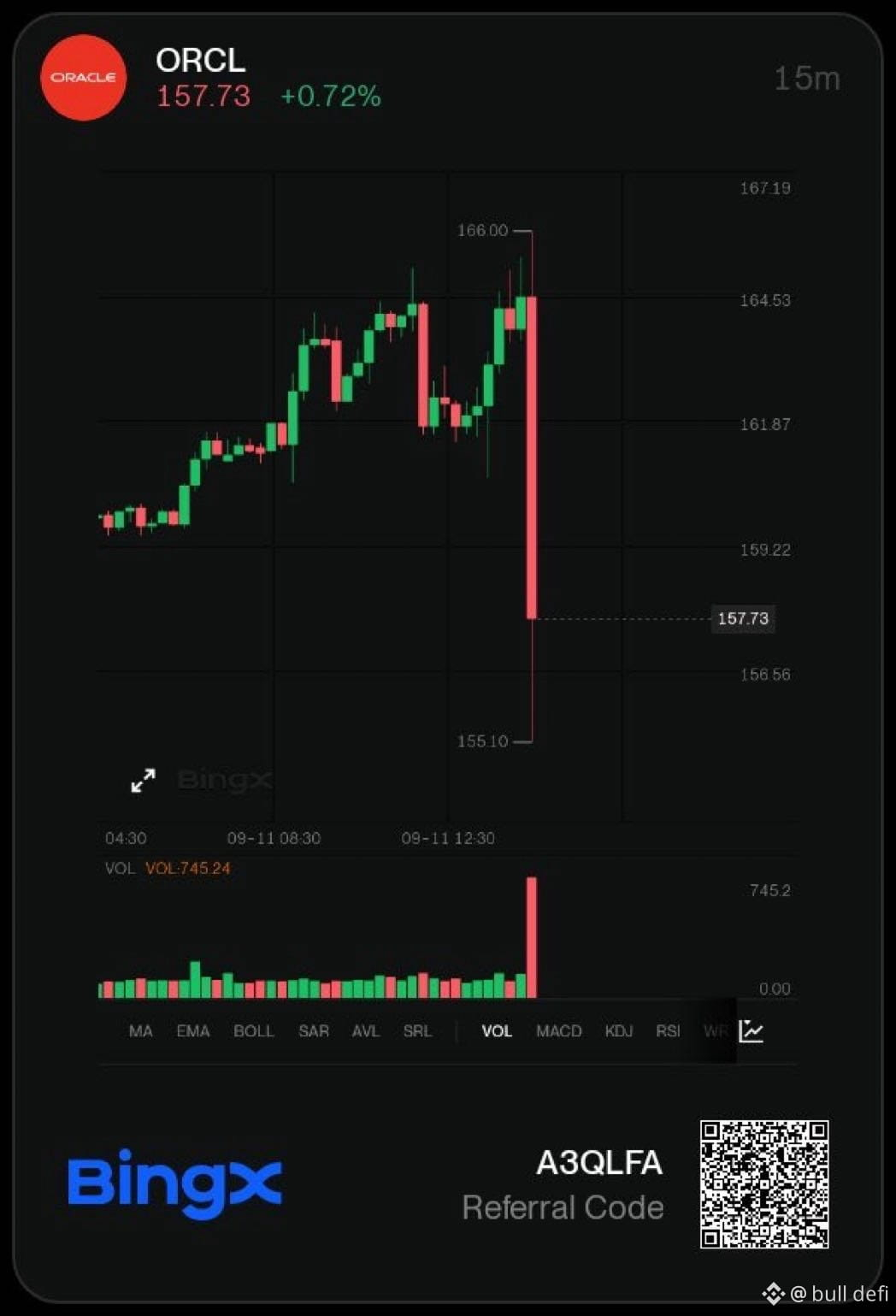
Task: Open the chart indicator settings icon
Action: pos(751,1030)
